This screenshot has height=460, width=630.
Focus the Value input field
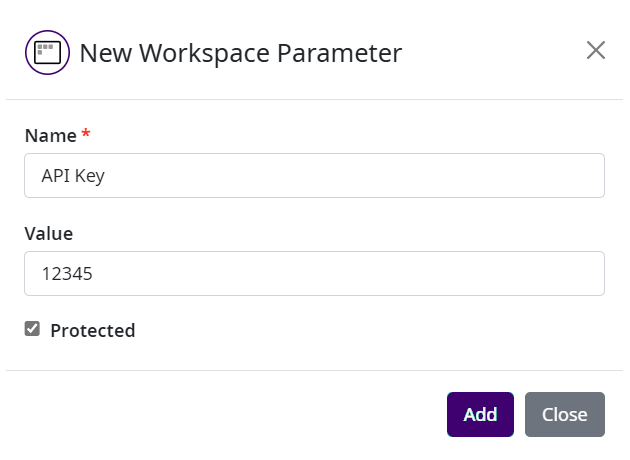[314, 273]
